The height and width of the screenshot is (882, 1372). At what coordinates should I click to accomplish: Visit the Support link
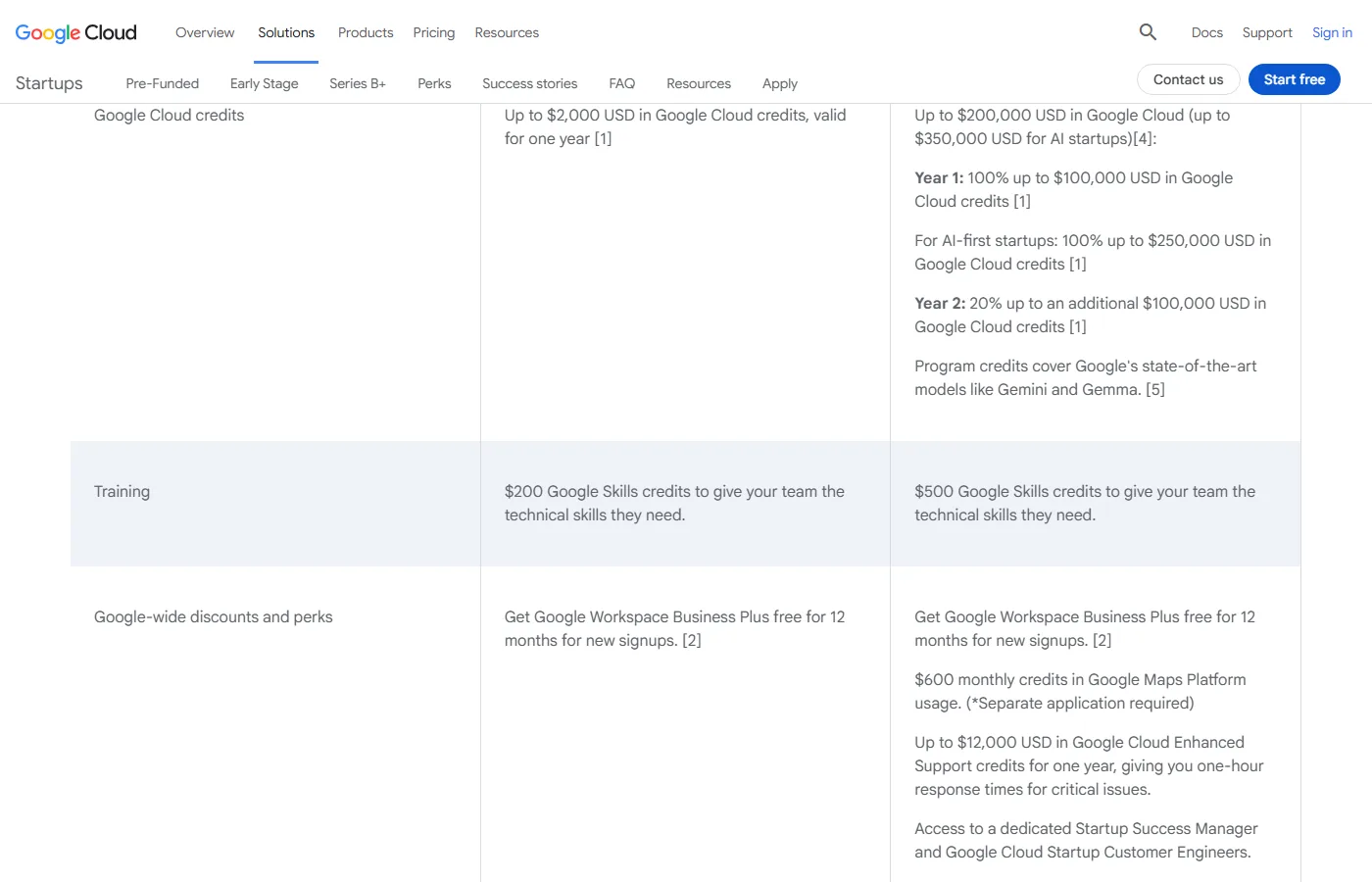pyautogui.click(x=1267, y=32)
